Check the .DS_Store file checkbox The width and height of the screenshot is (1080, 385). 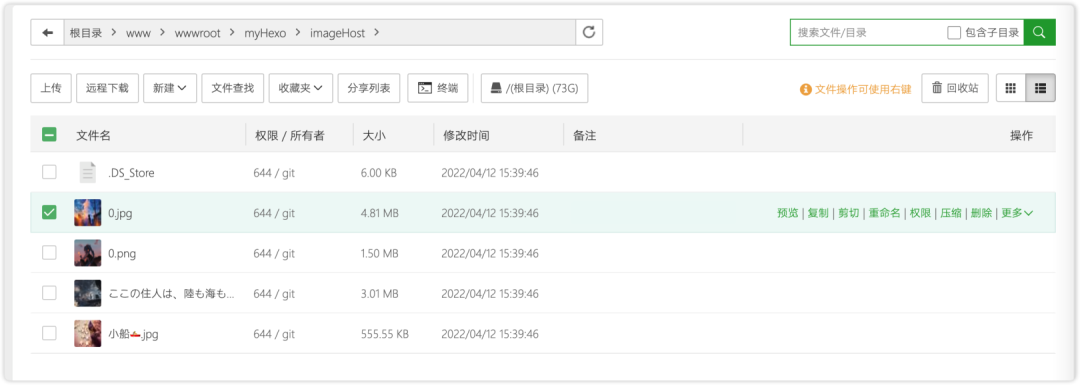(x=49, y=172)
